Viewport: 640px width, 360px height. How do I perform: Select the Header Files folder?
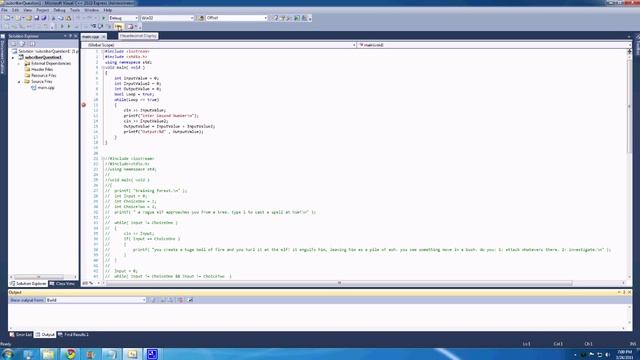click(42, 70)
